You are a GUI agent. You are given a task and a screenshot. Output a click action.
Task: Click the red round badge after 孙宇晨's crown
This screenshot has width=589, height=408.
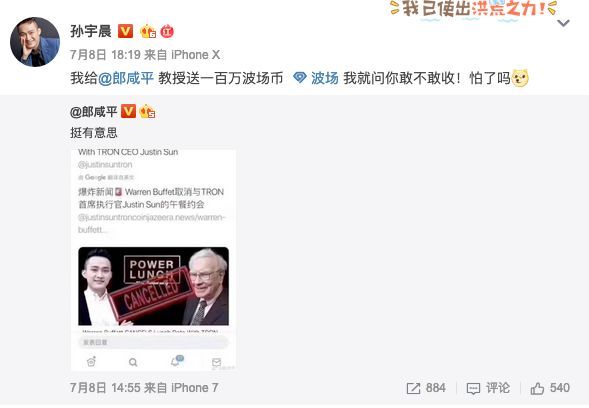click(167, 32)
